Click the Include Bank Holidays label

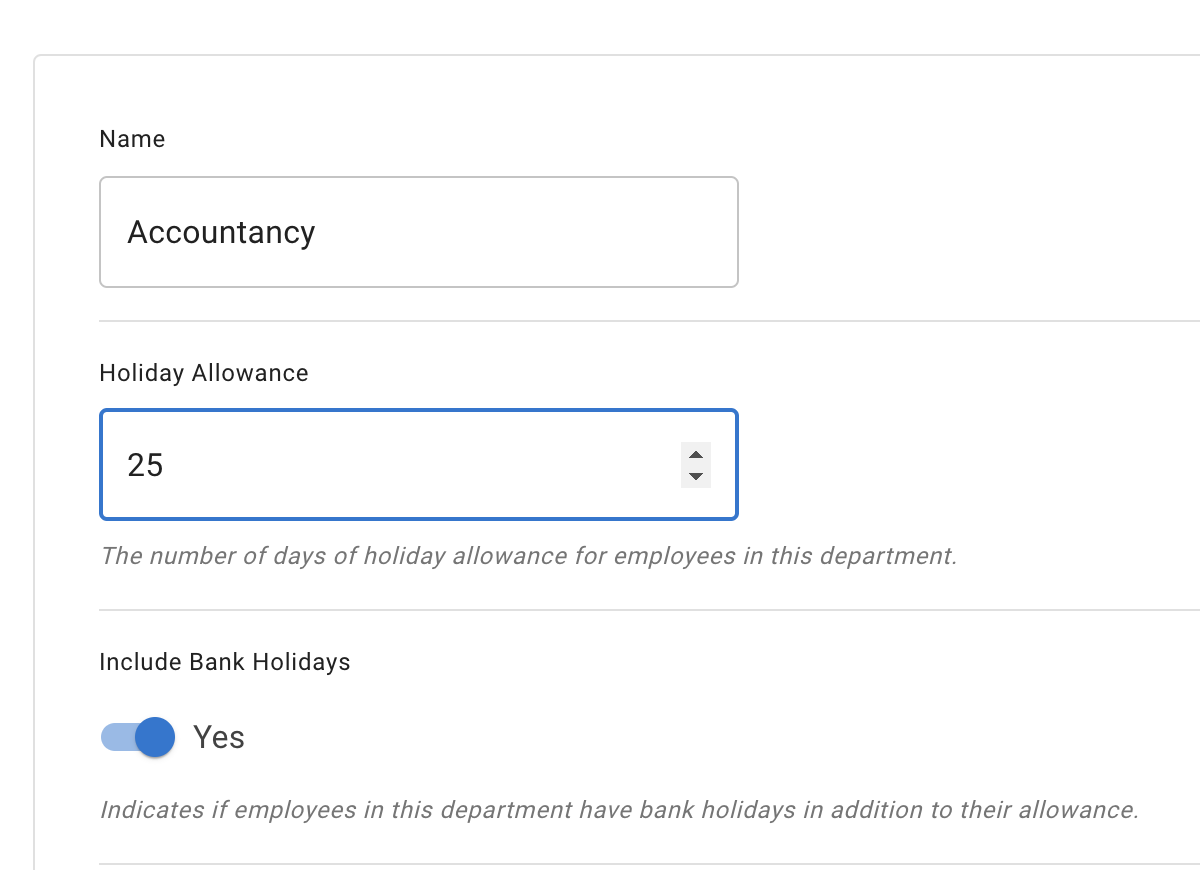[224, 662]
